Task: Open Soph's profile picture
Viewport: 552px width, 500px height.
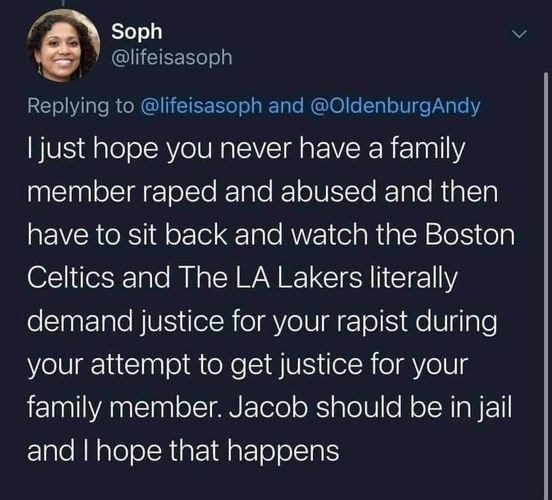Action: tap(63, 46)
